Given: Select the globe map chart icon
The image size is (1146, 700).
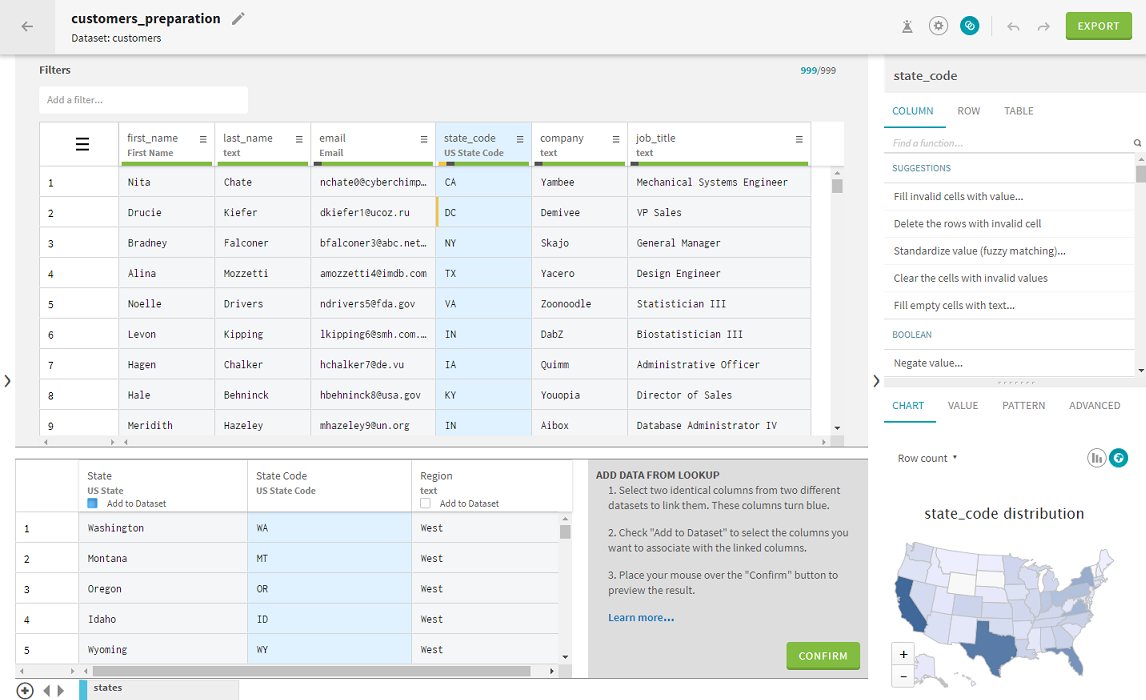Looking at the screenshot, I should [1119, 457].
